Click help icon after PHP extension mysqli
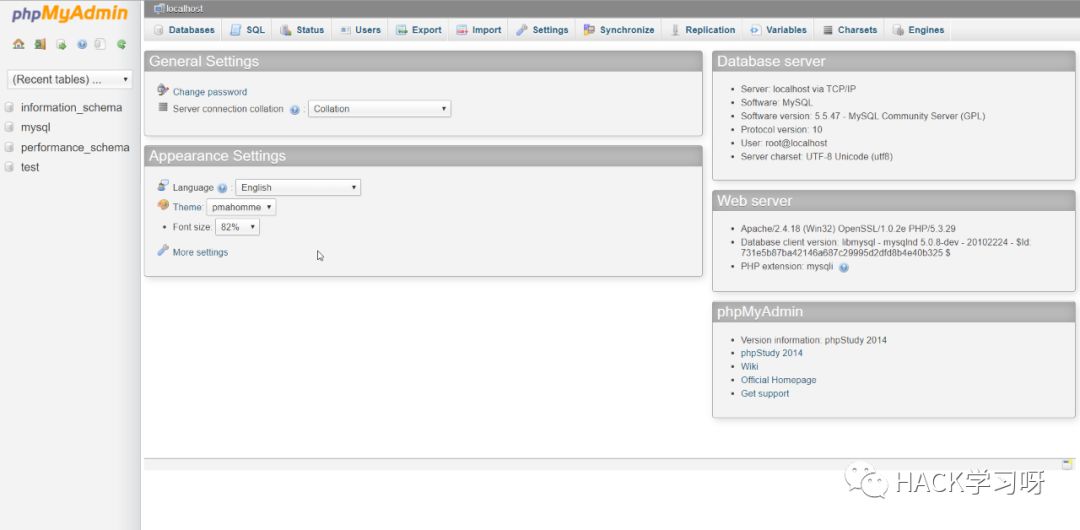Screen dimensions: 1080x530 point(844,267)
